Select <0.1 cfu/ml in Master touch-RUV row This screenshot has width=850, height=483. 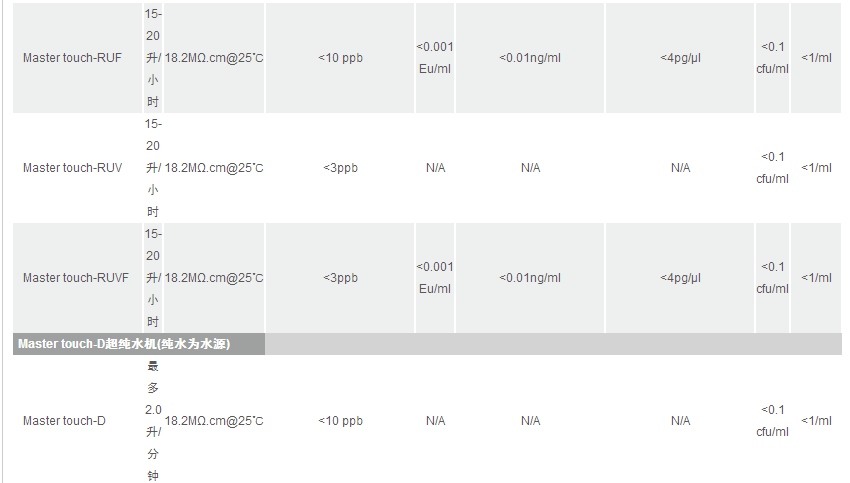[x=773, y=168]
